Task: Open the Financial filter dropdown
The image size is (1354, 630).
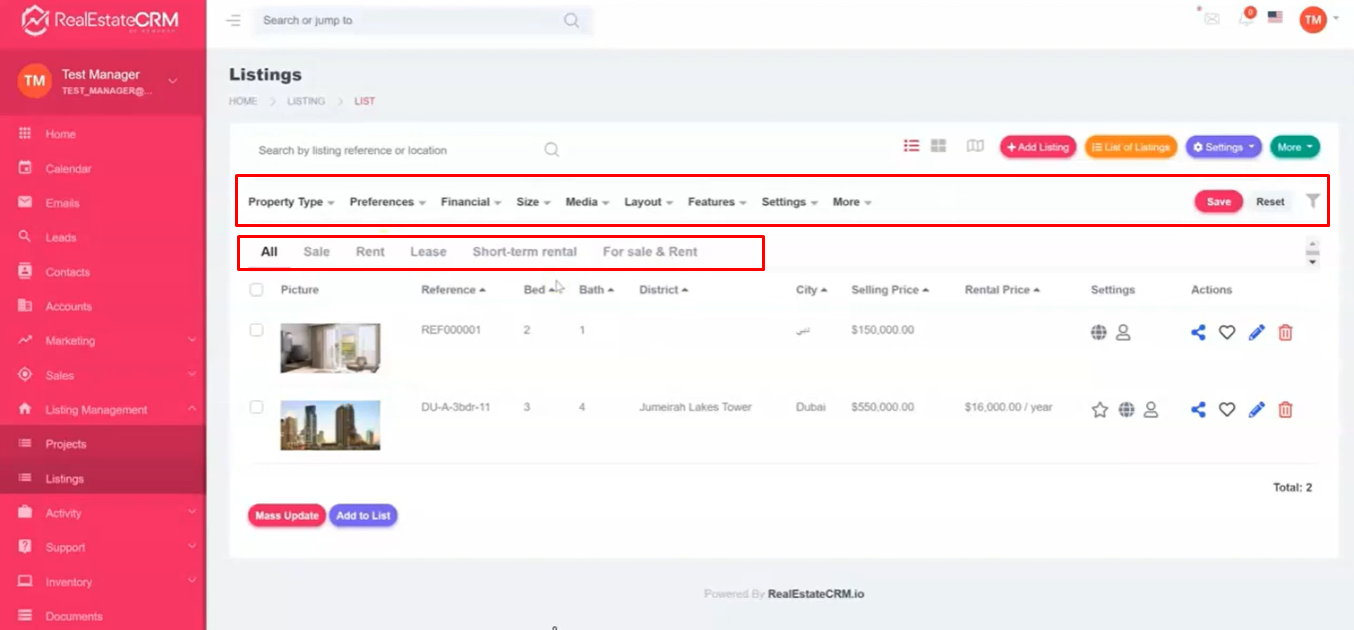Action: pyautogui.click(x=471, y=202)
